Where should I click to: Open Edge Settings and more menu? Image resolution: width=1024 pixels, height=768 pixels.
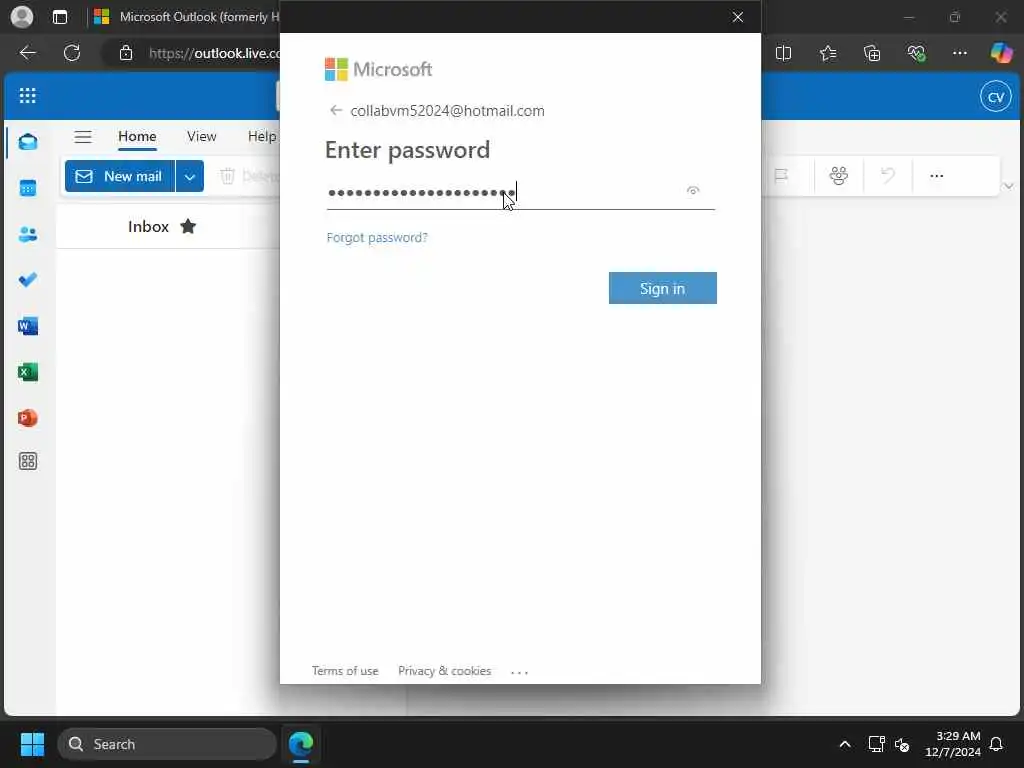point(959,53)
